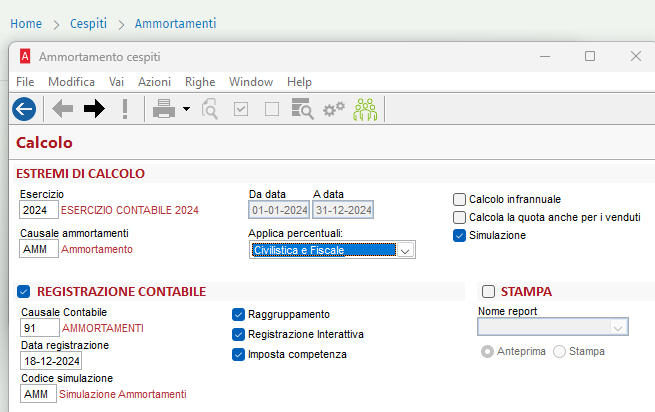Click the empty box deselect toolbar icon

pyautogui.click(x=272, y=109)
